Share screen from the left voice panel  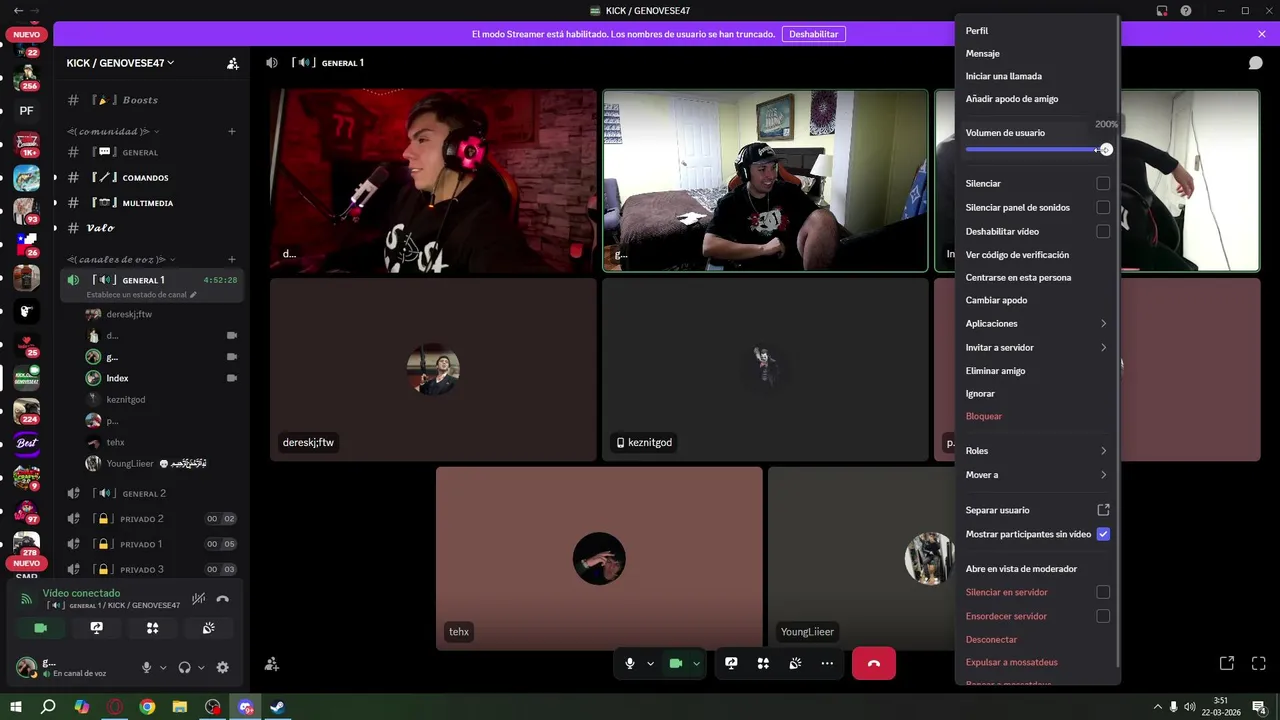tap(96, 628)
